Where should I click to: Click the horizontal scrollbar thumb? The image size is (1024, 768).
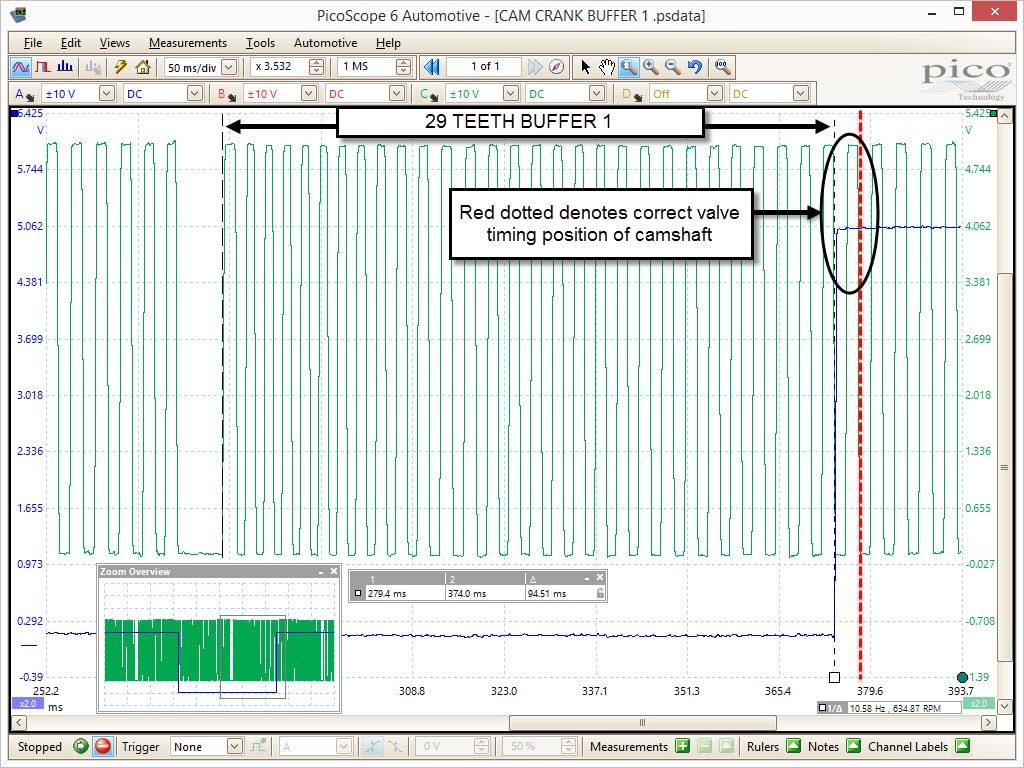point(643,722)
